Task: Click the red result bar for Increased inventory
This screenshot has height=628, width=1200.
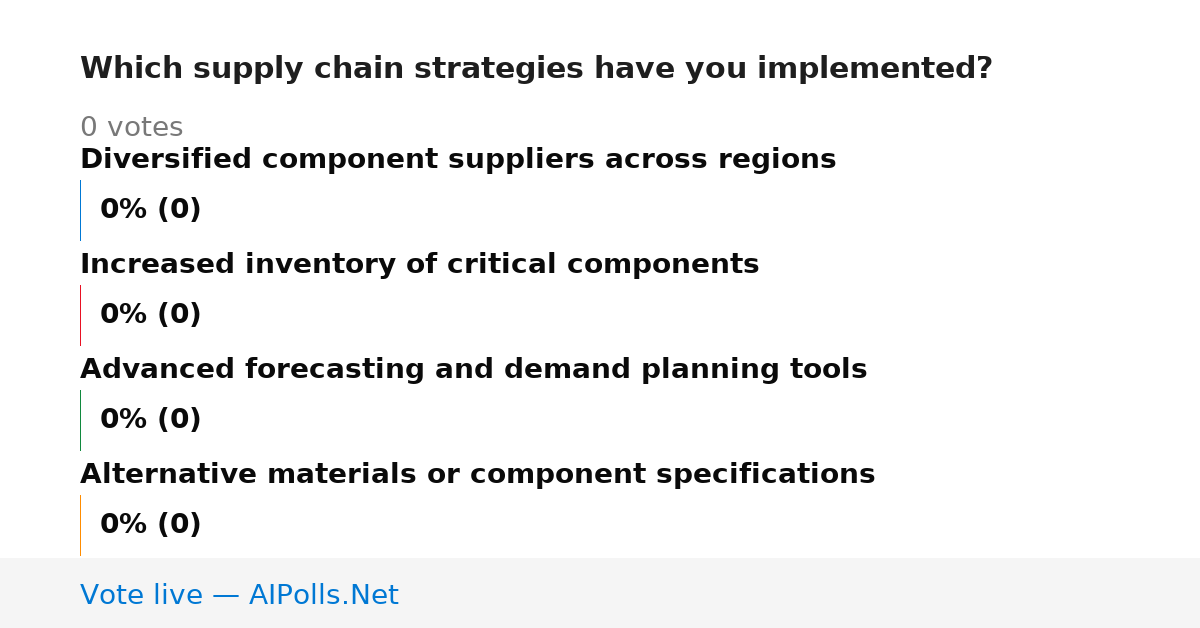Action: [x=80, y=315]
